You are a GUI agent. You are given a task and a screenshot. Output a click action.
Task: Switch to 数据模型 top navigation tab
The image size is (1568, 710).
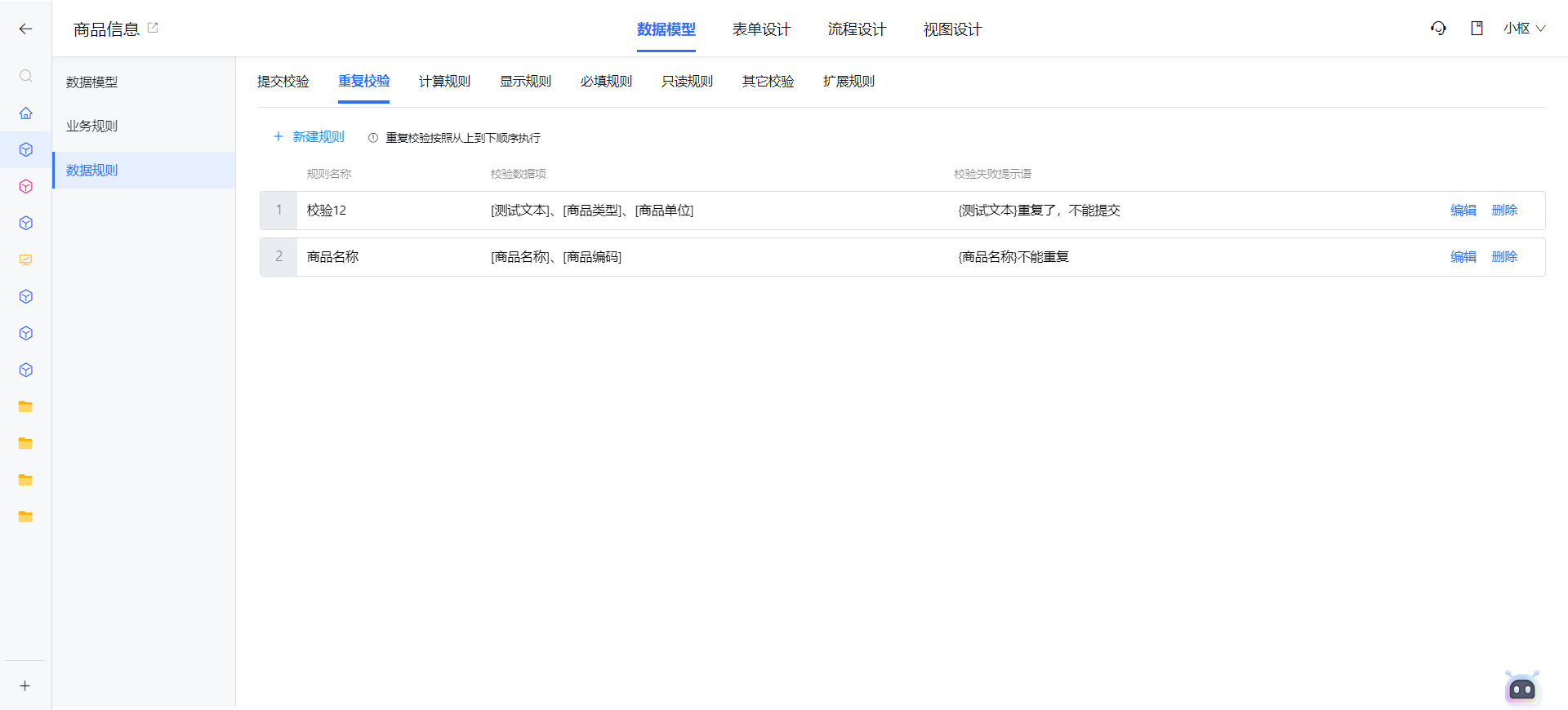point(666,29)
